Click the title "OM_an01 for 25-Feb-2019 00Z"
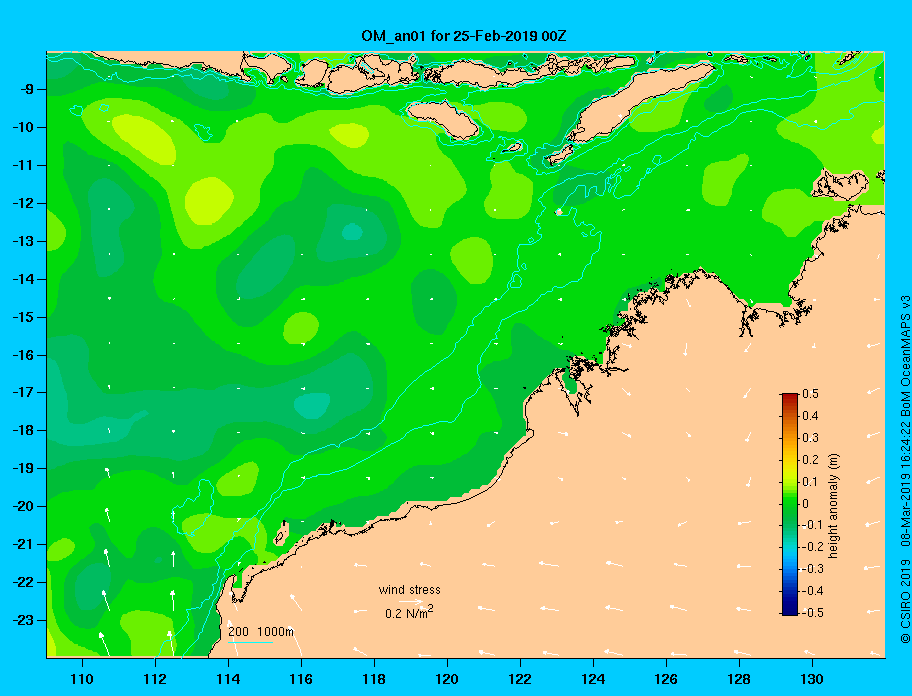 464,36
